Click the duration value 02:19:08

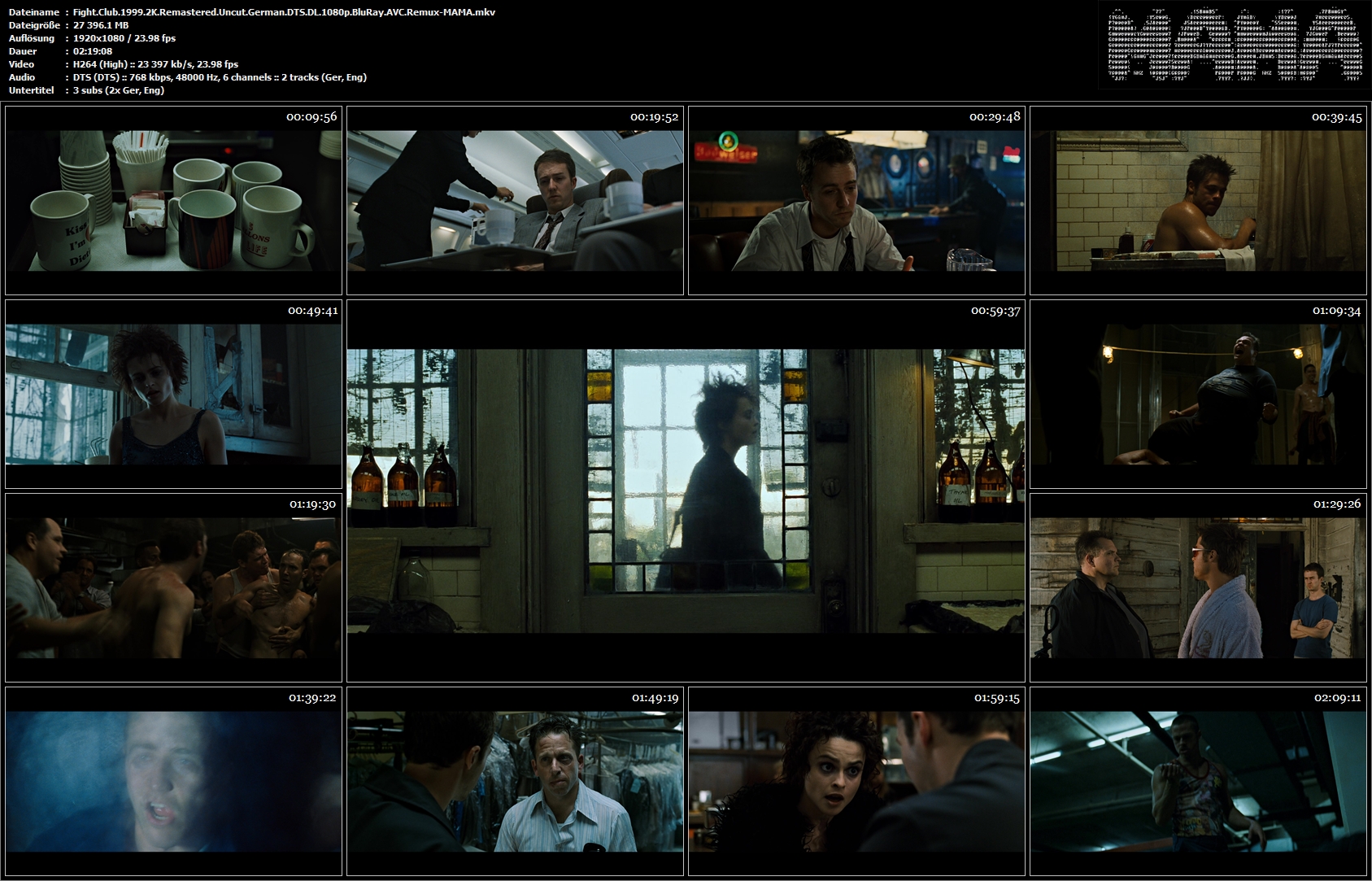(93, 51)
